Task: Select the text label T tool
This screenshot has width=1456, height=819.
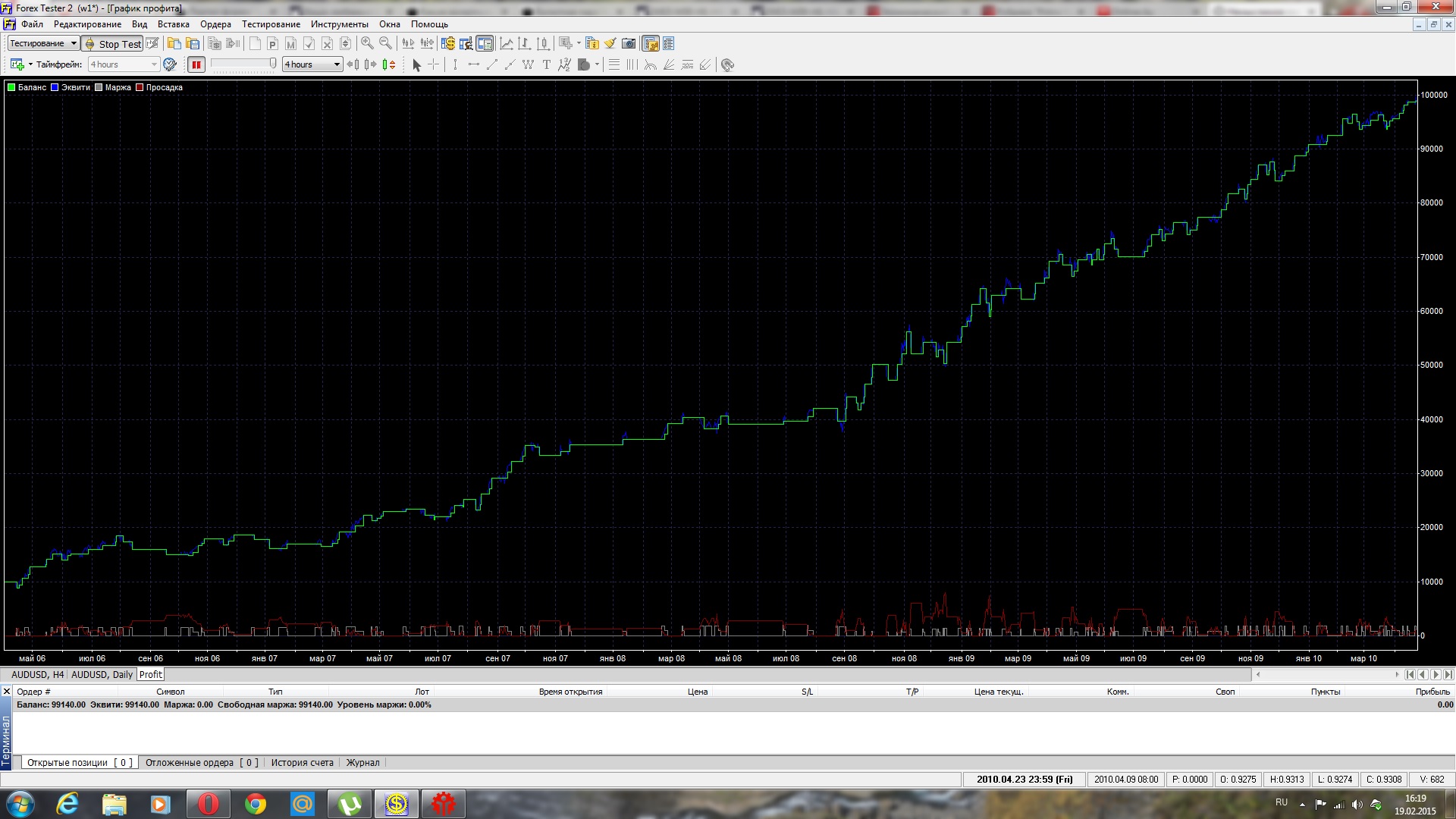Action: click(x=546, y=64)
